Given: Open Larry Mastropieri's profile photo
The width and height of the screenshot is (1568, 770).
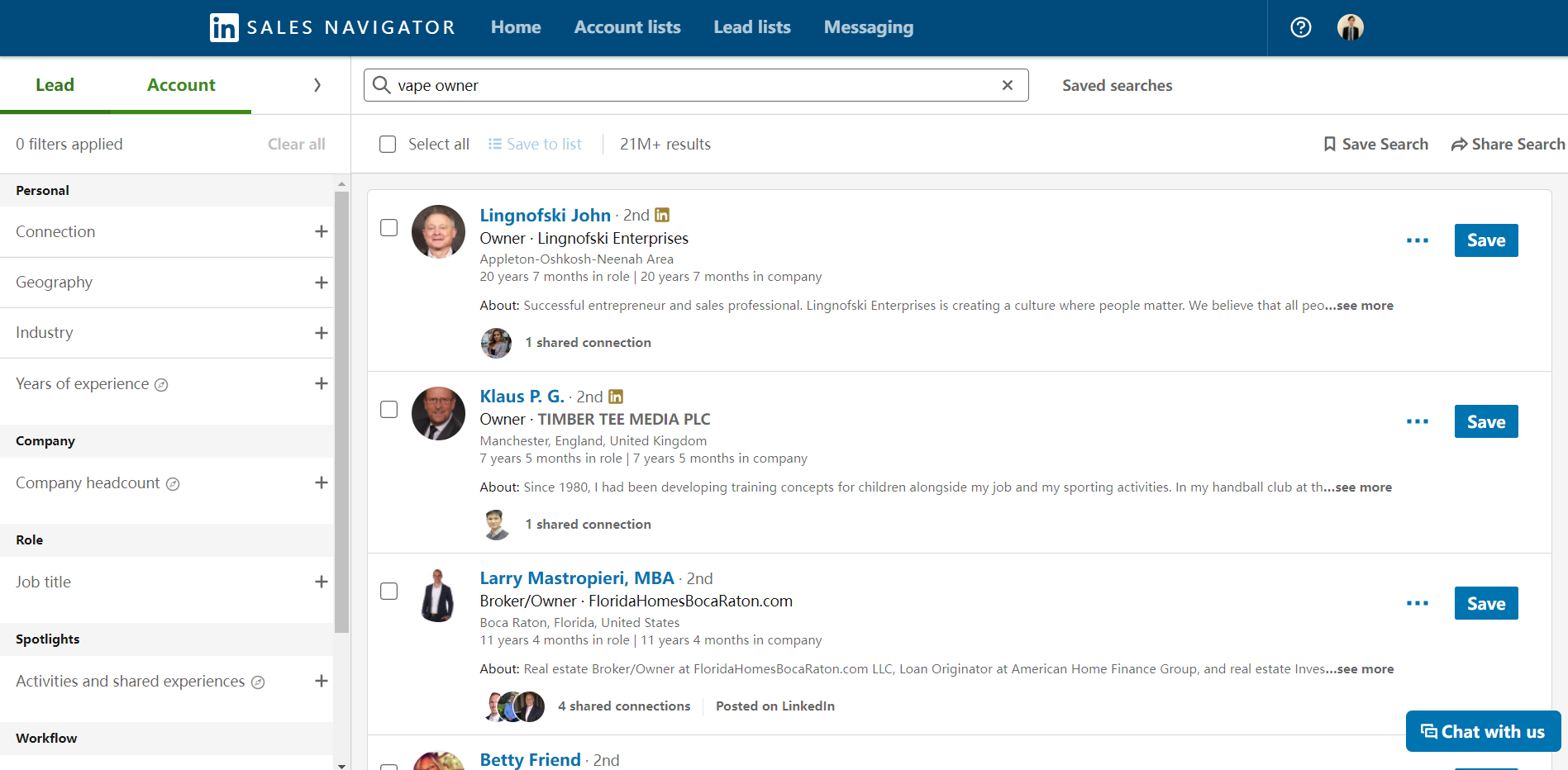Looking at the screenshot, I should (x=438, y=595).
